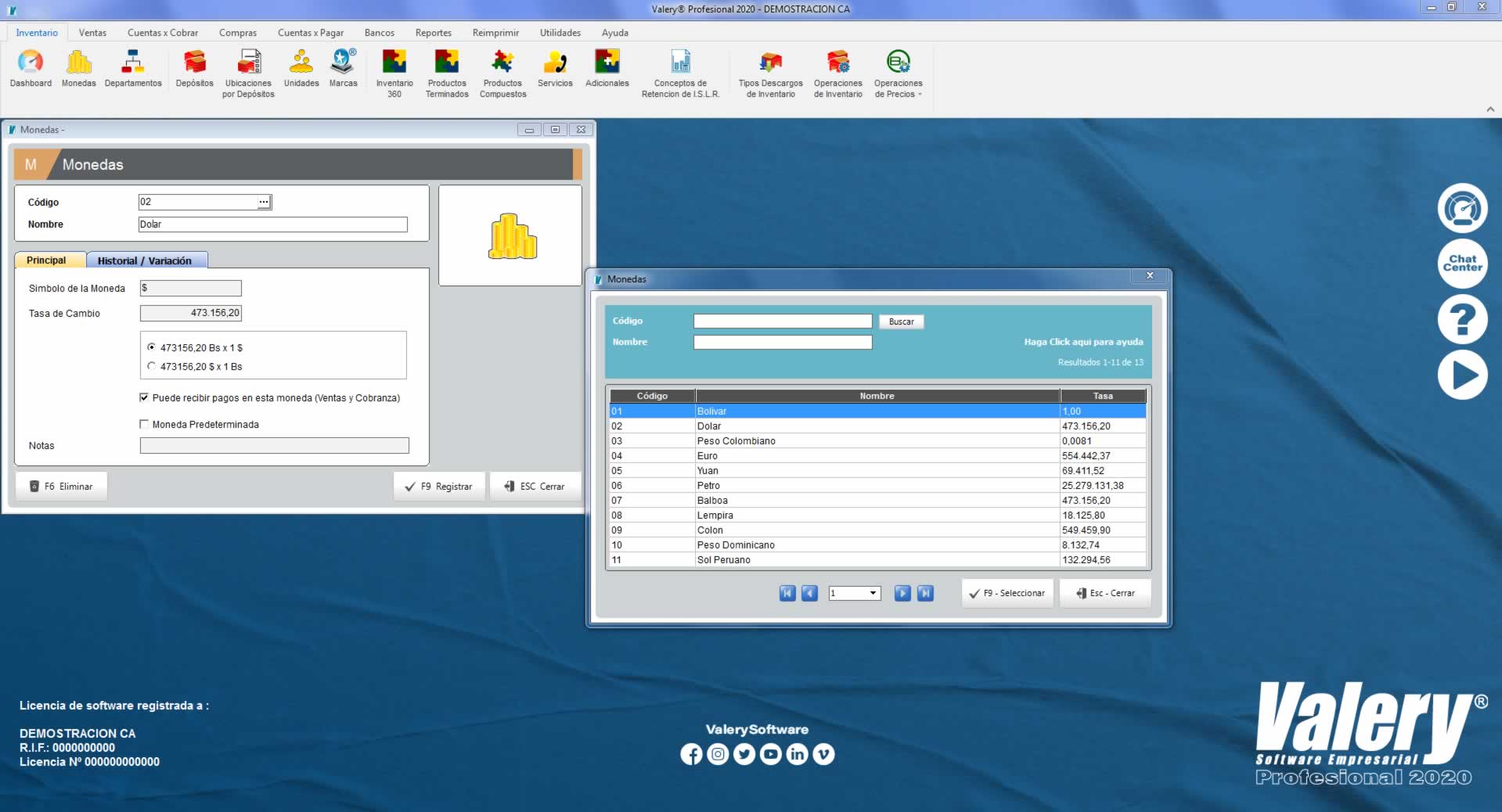Screen dimensions: 1502x812
Task: Select the Euro row in list
Action: coord(877,456)
